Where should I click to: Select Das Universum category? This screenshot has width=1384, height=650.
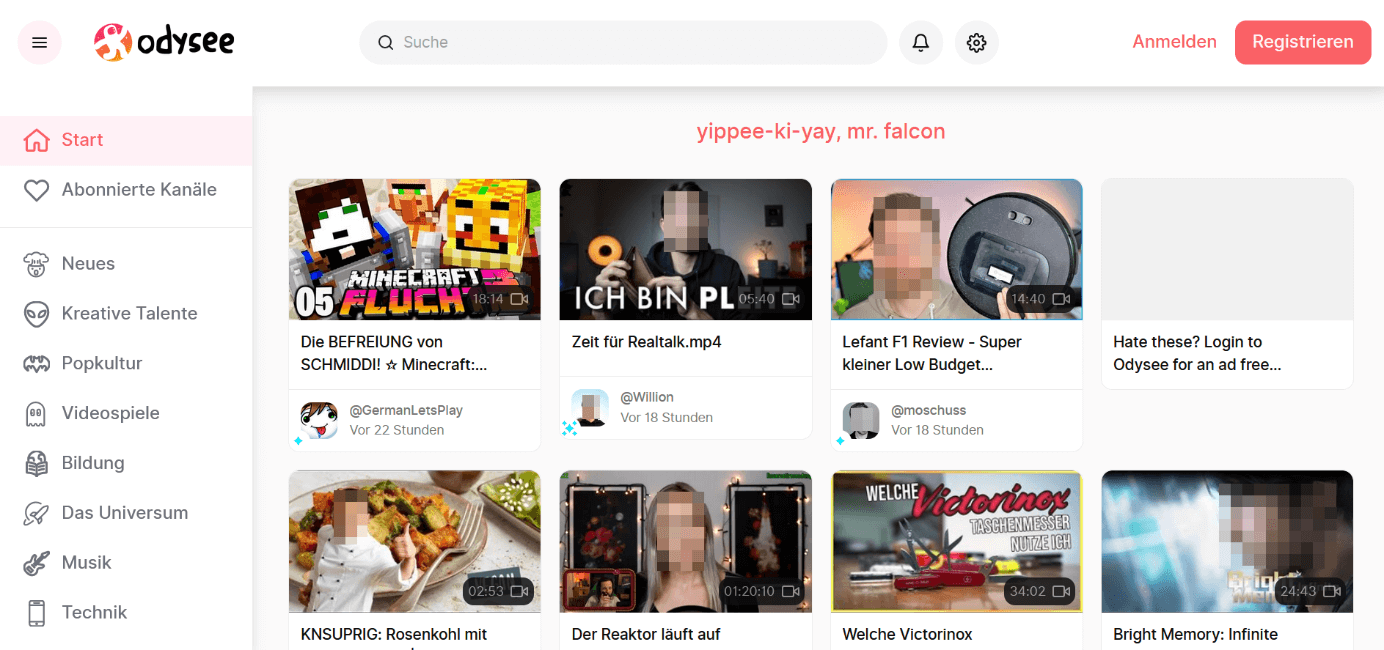click(126, 513)
